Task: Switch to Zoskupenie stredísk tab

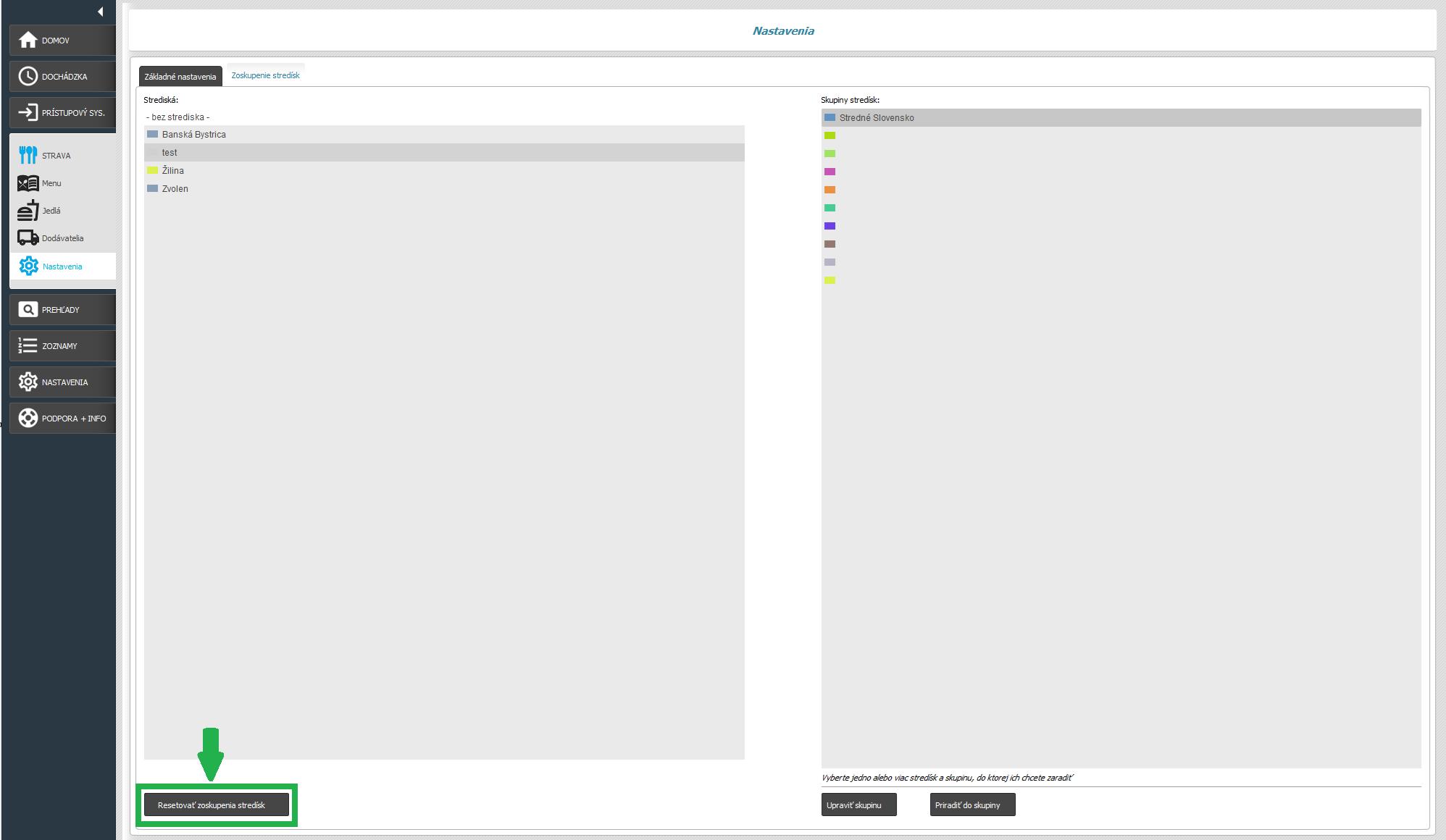Action: pos(265,75)
